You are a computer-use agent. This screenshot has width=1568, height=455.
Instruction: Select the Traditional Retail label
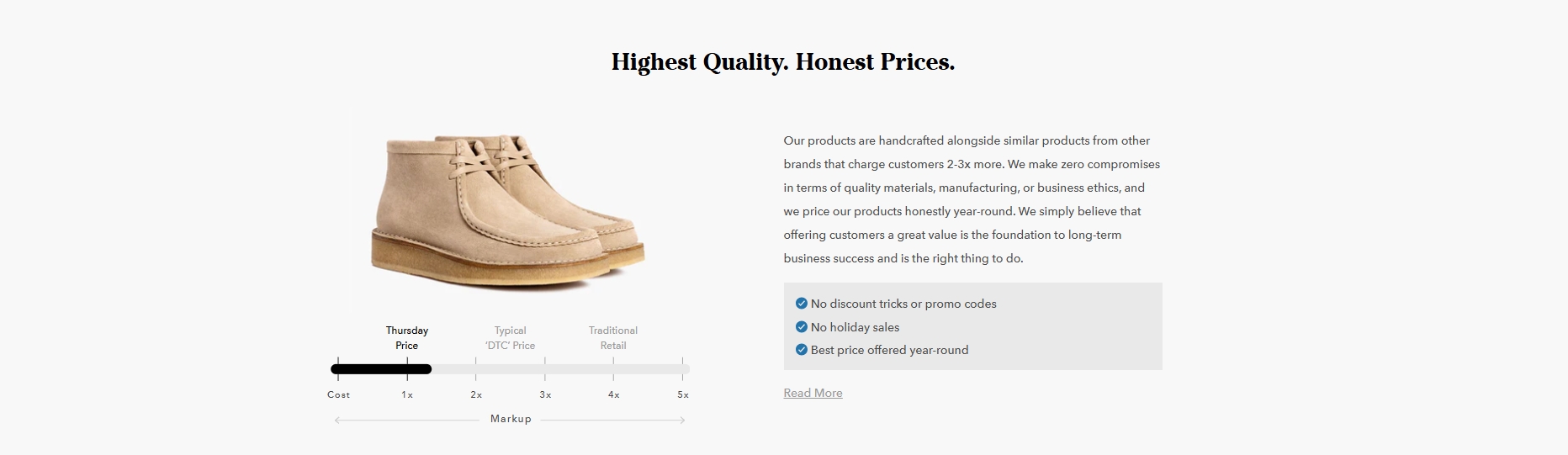point(613,338)
